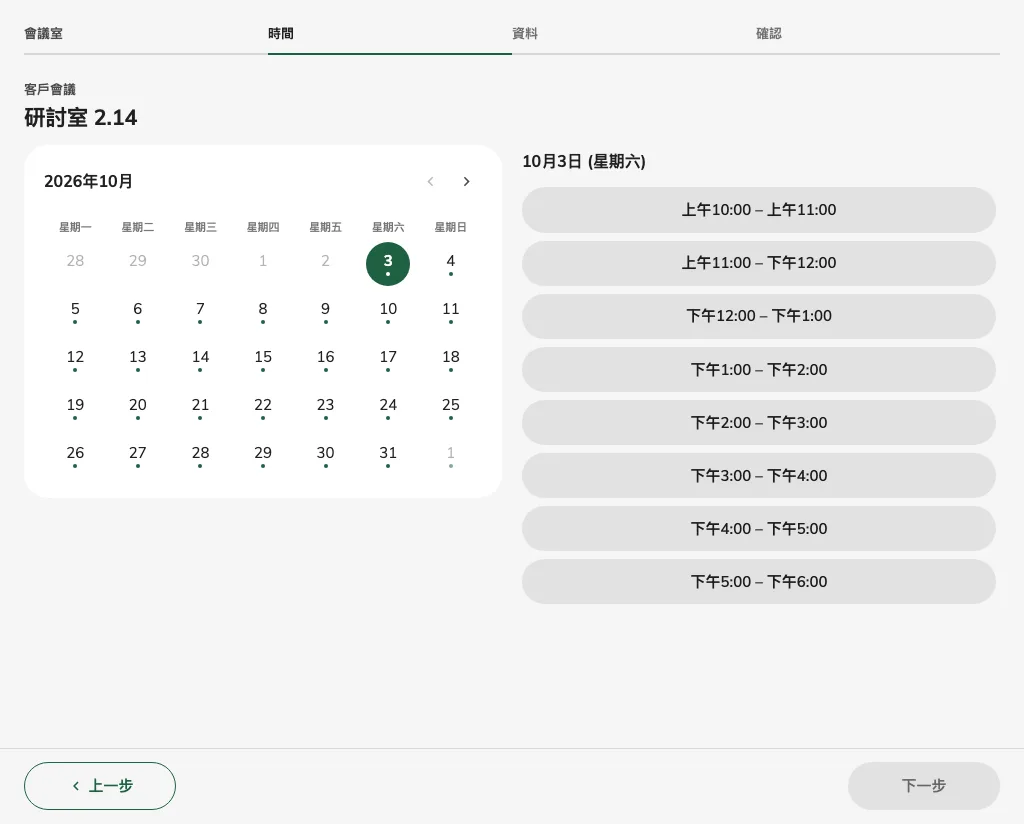This screenshot has width=1024, height=824.
Task: Select October 9 date
Action: (325, 311)
